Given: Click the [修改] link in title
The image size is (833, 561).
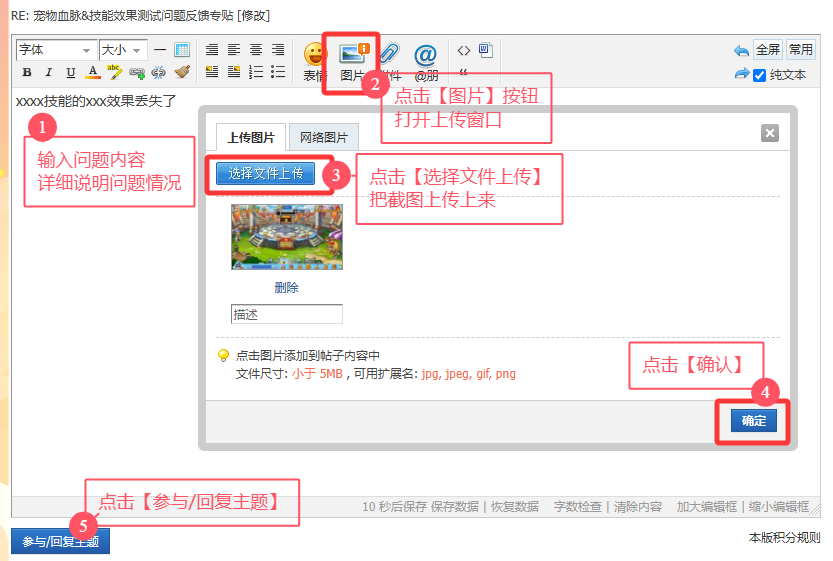Looking at the screenshot, I should click(254, 15).
